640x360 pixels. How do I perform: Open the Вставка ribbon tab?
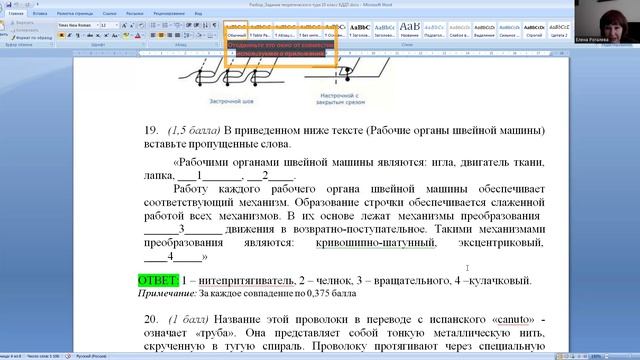(x=40, y=13)
